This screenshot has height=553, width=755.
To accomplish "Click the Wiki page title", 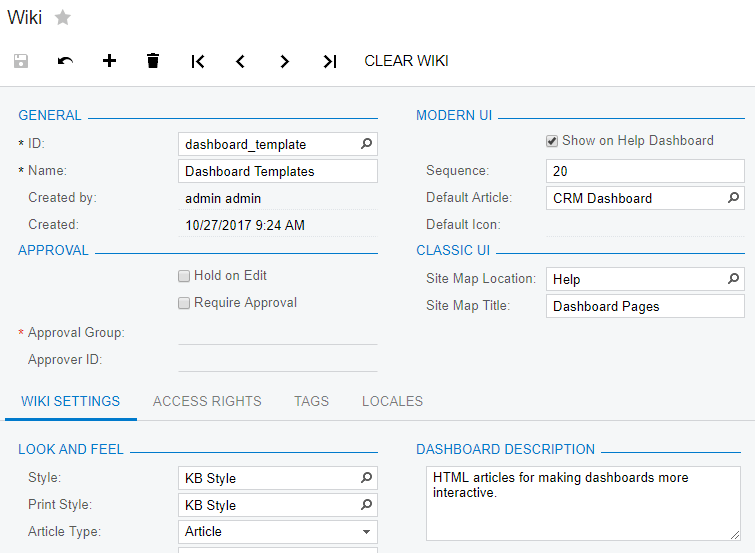I will [25, 18].
